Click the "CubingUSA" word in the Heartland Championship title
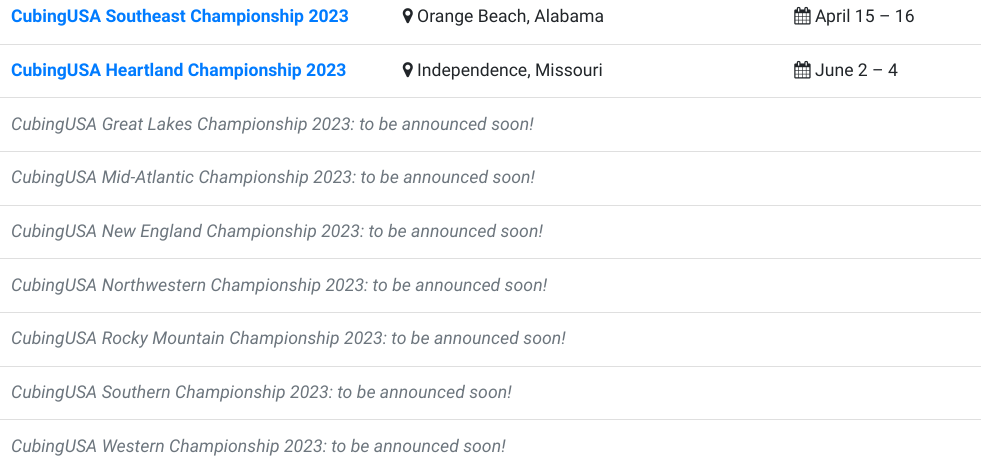 coord(56,70)
